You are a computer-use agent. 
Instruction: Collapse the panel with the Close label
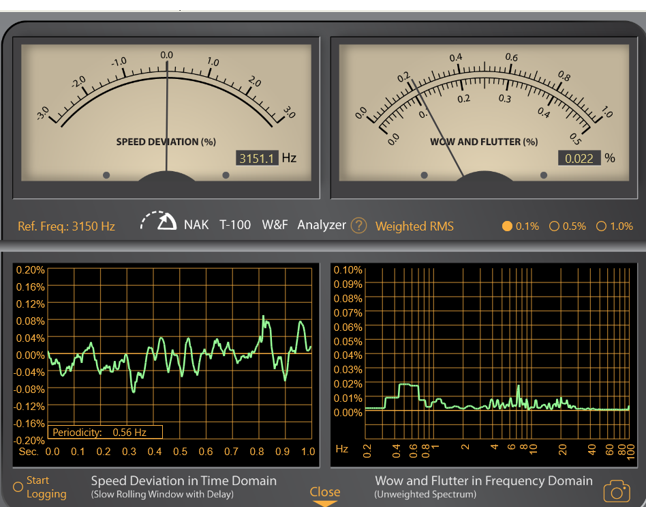click(x=324, y=491)
